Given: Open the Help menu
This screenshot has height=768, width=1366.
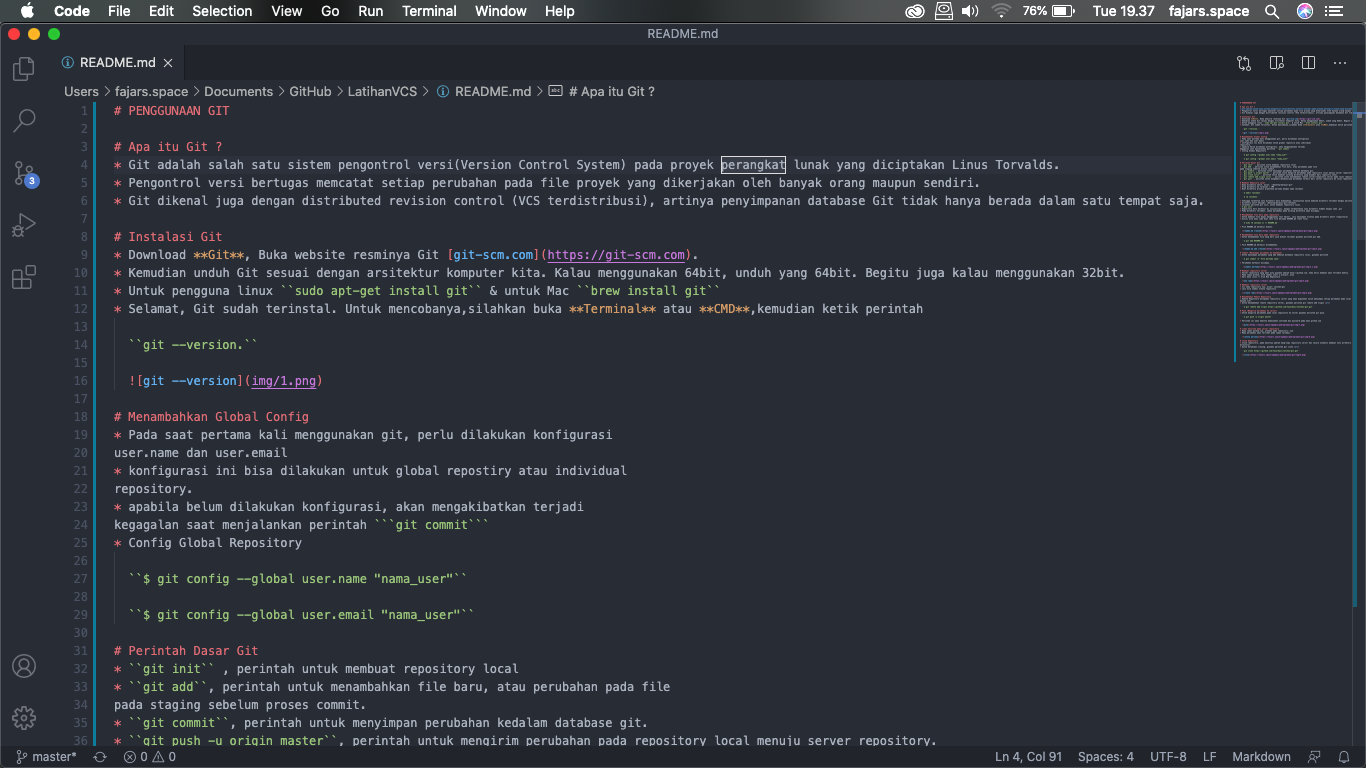Looking at the screenshot, I should click(x=560, y=11).
